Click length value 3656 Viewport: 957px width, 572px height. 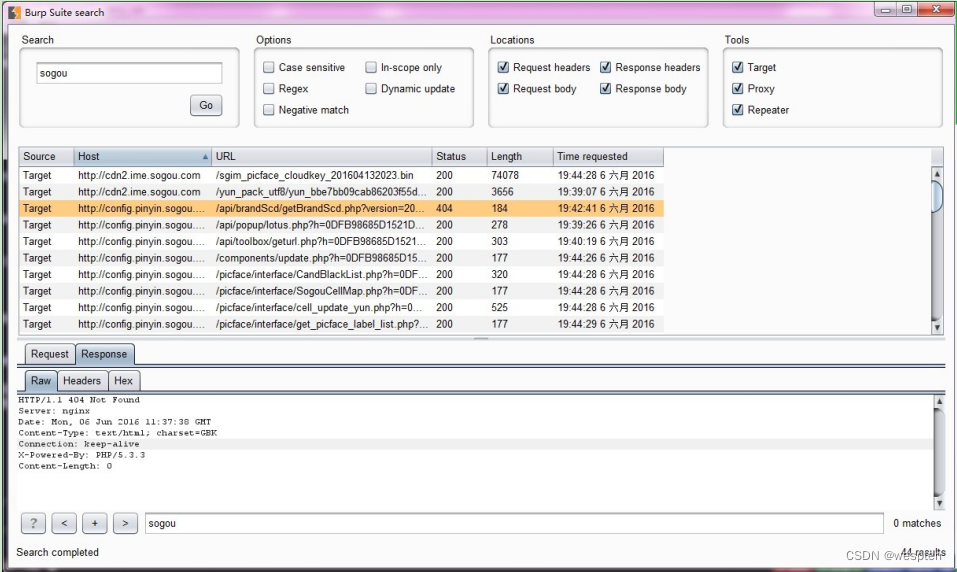[x=502, y=192]
